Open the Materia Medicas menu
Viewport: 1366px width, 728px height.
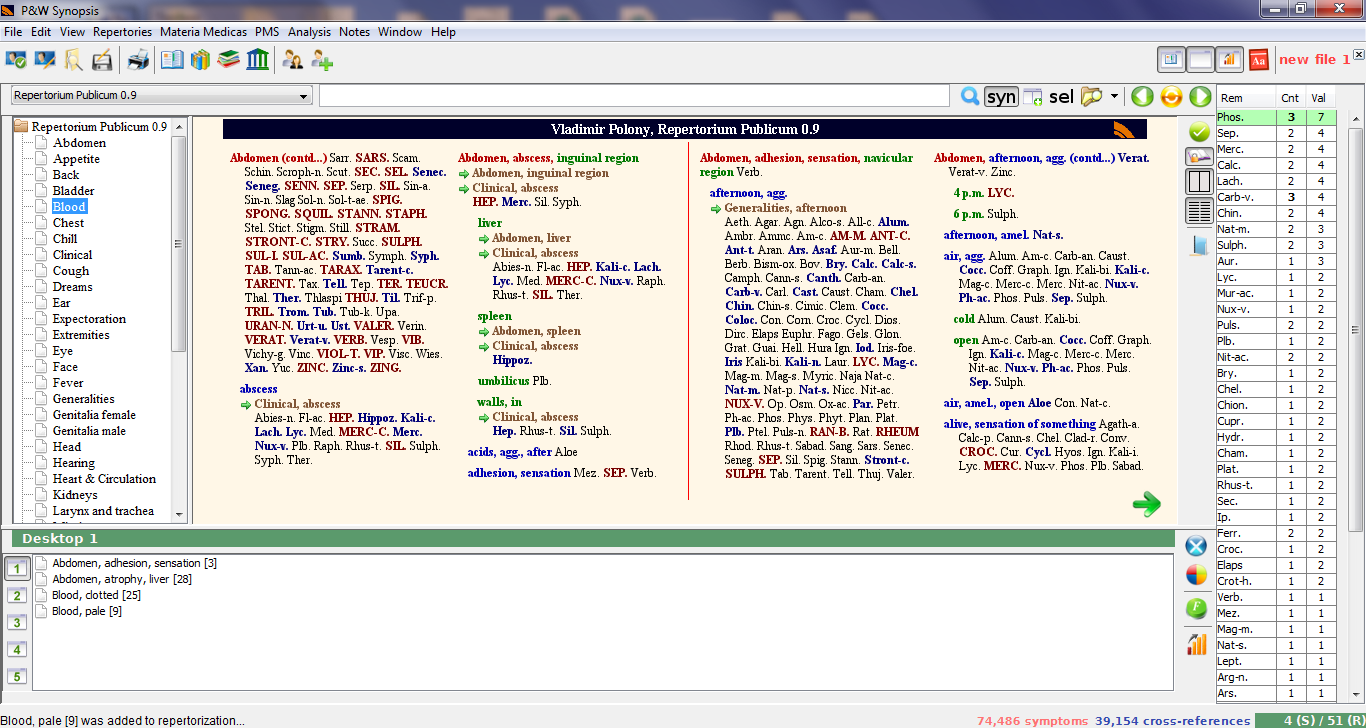[204, 32]
